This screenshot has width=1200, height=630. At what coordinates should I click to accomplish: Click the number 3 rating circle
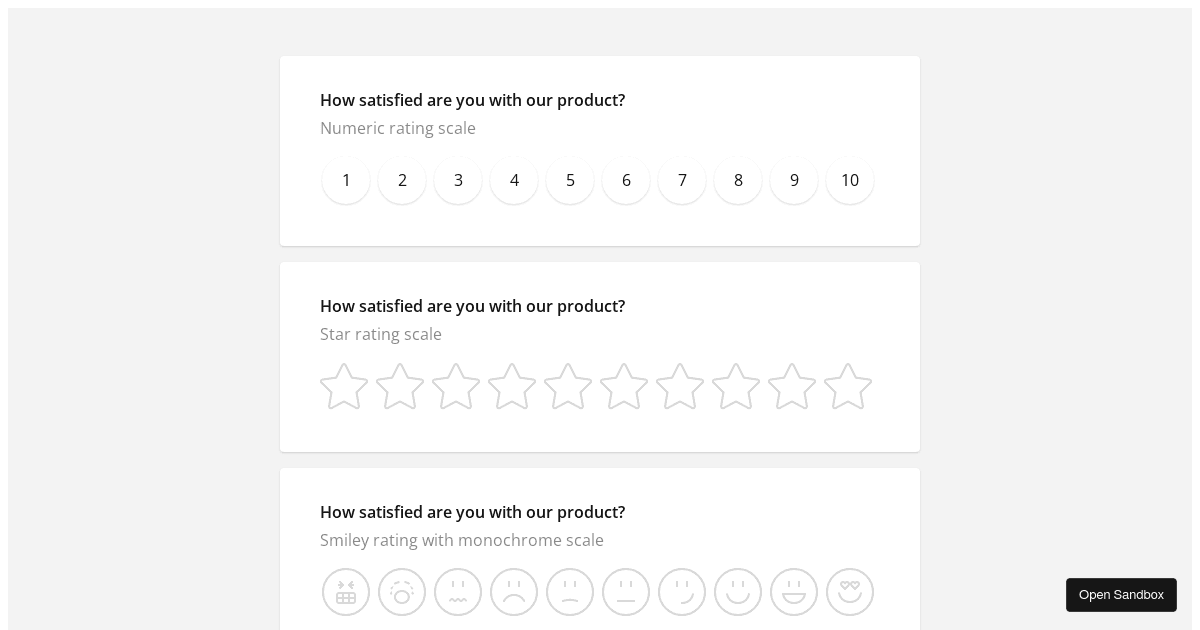click(458, 180)
